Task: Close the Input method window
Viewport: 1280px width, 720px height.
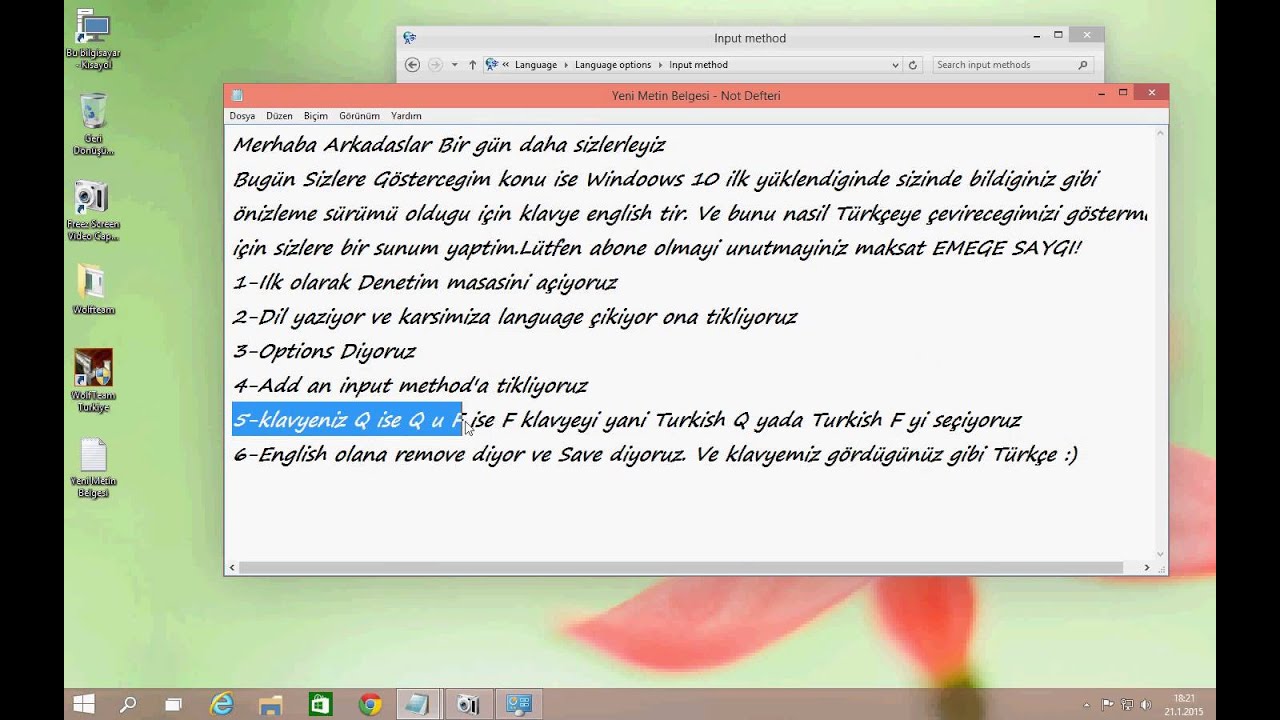Action: (1087, 36)
